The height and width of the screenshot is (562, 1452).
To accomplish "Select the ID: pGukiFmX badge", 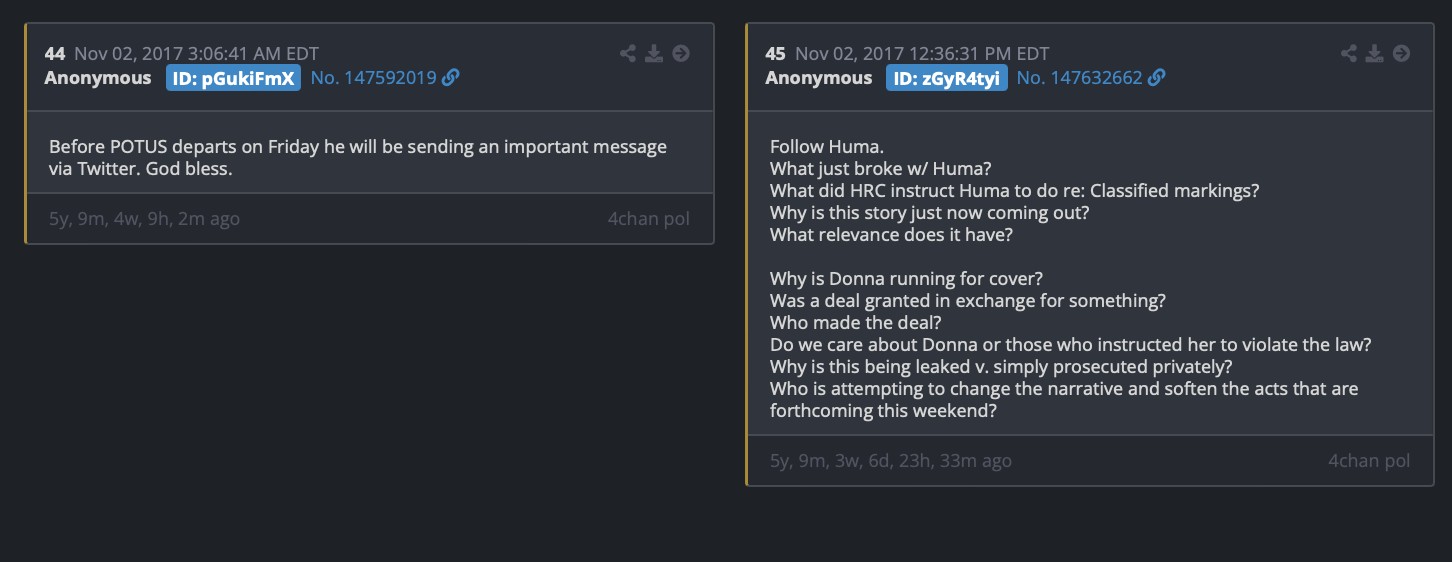I will pyautogui.click(x=234, y=78).
